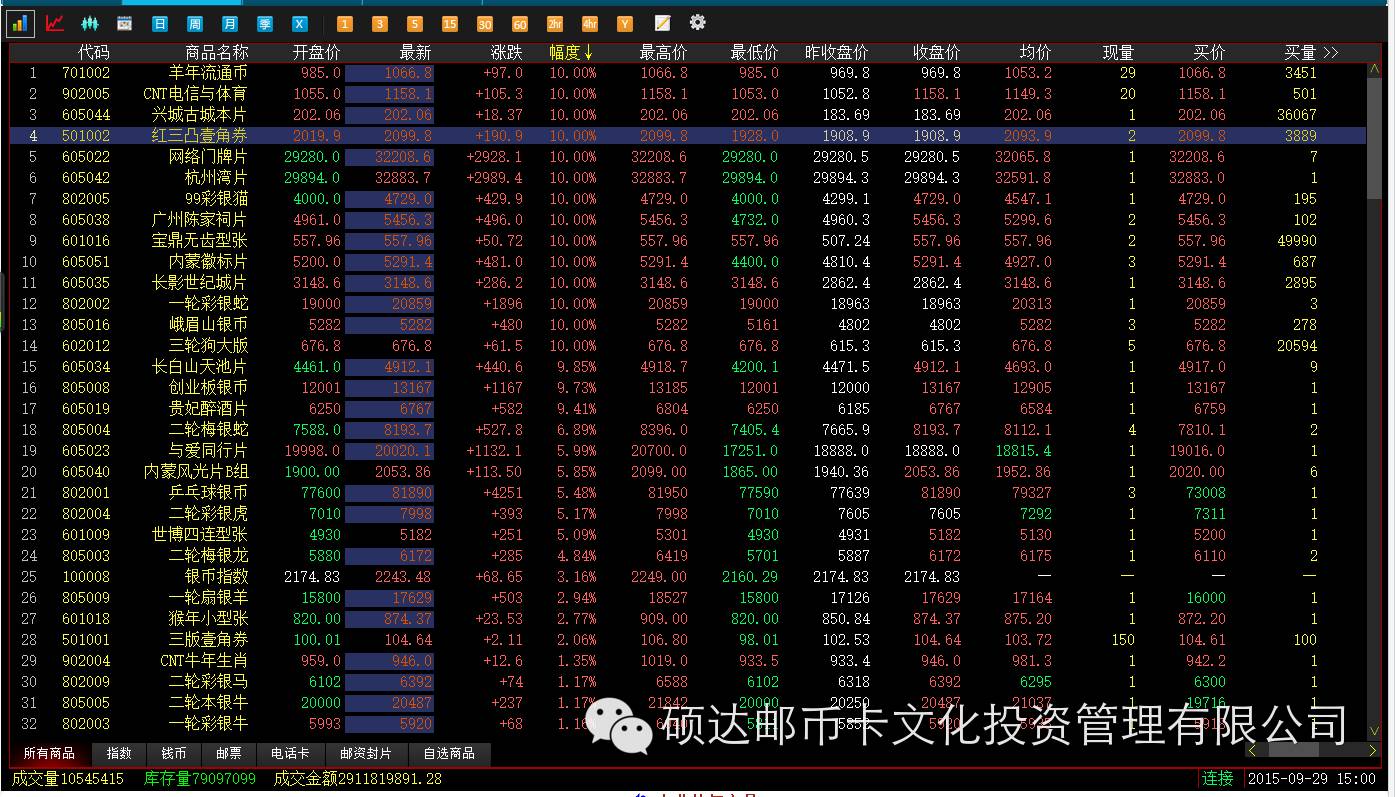Image resolution: width=1395 pixels, height=797 pixels.
Task: Select the 3-minute chart icon
Action: click(379, 23)
